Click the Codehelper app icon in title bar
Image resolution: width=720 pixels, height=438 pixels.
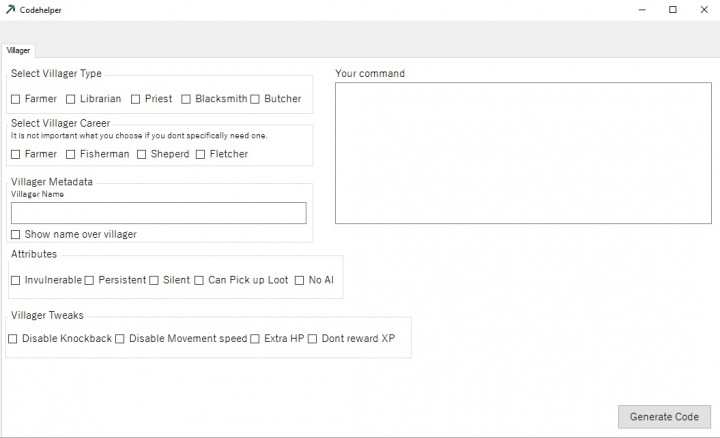click(10, 9)
